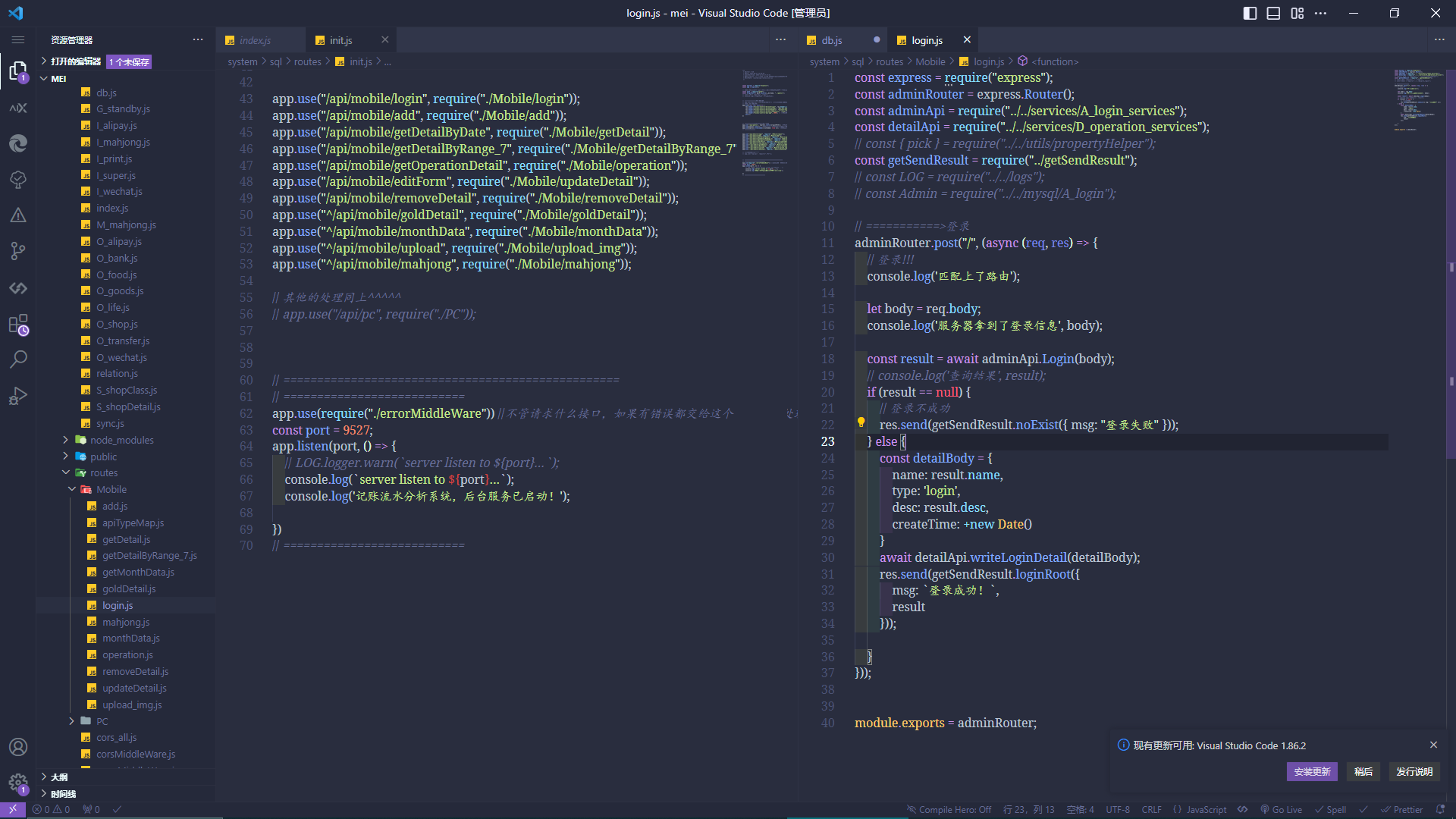Change CRLF end of line sequence
The width and height of the screenshot is (1456, 819).
pos(1151,809)
